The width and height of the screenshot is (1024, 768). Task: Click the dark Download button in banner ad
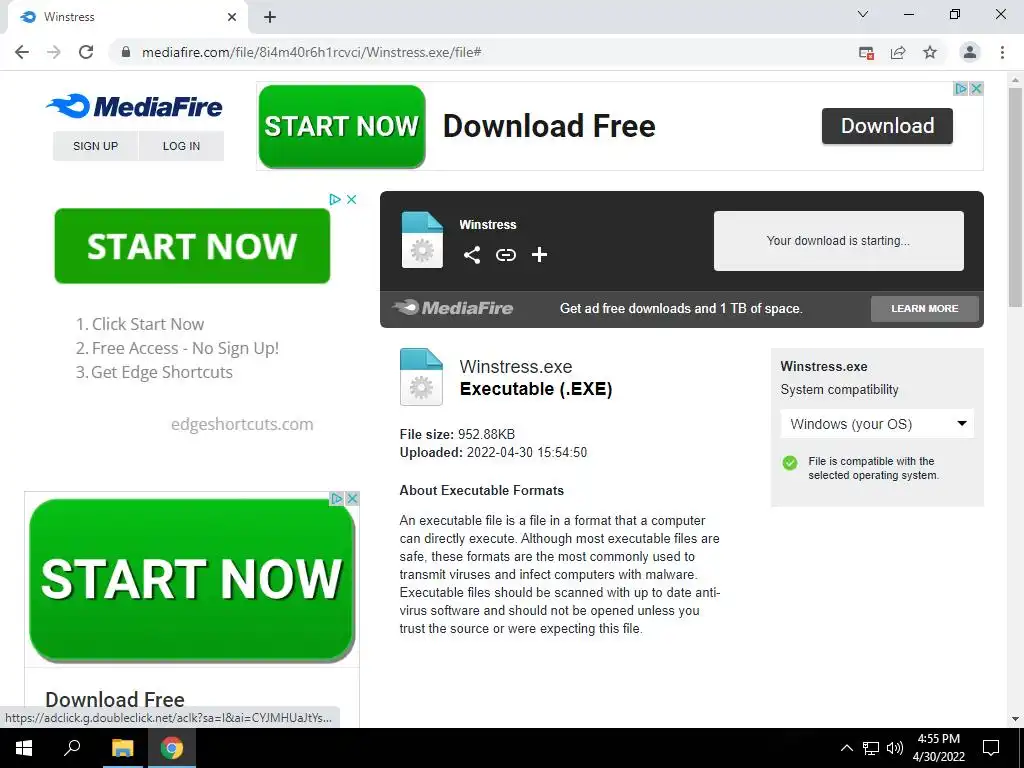click(x=887, y=126)
